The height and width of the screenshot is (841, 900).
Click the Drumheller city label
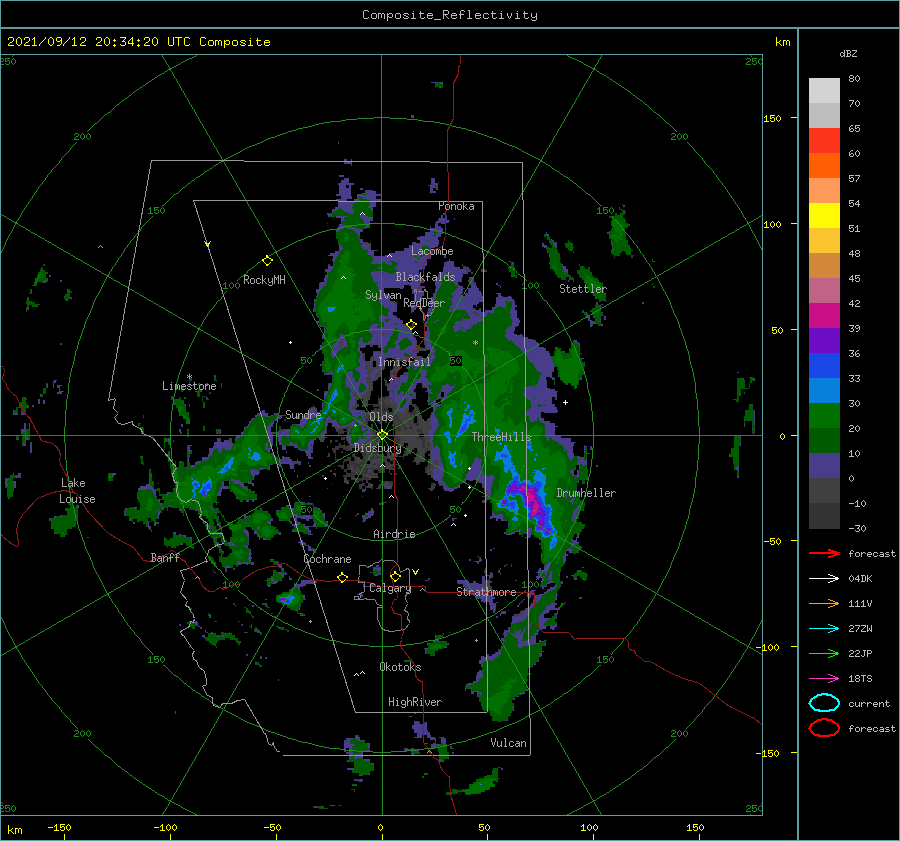click(586, 493)
